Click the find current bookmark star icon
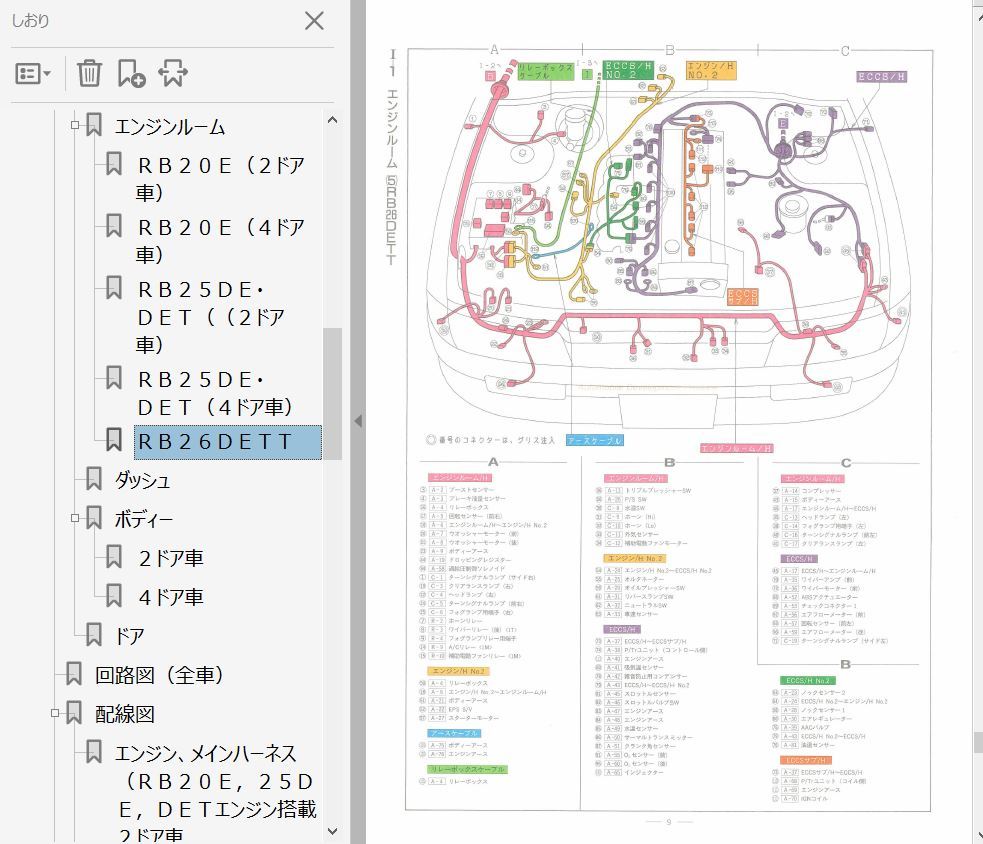983x844 pixels. click(173, 73)
